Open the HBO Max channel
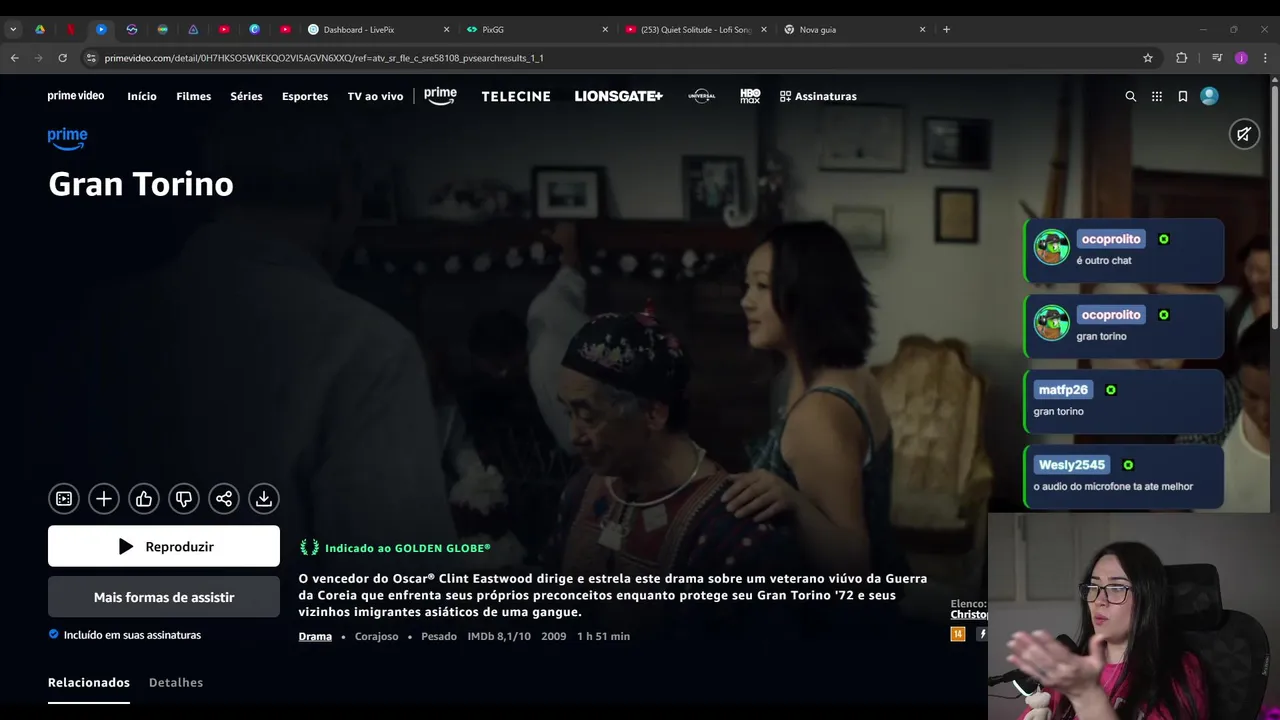 750,96
